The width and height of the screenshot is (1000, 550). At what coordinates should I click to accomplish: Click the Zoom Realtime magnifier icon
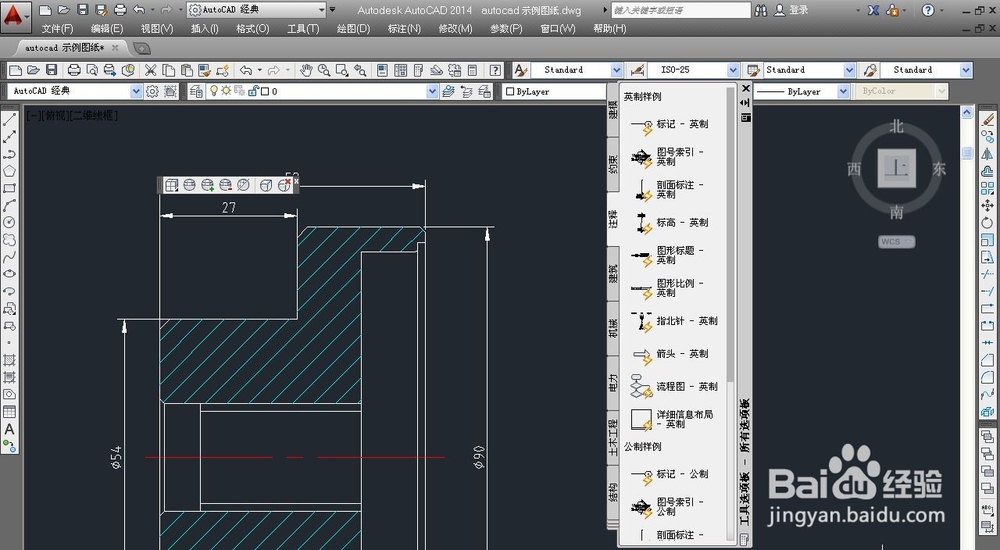point(324,70)
